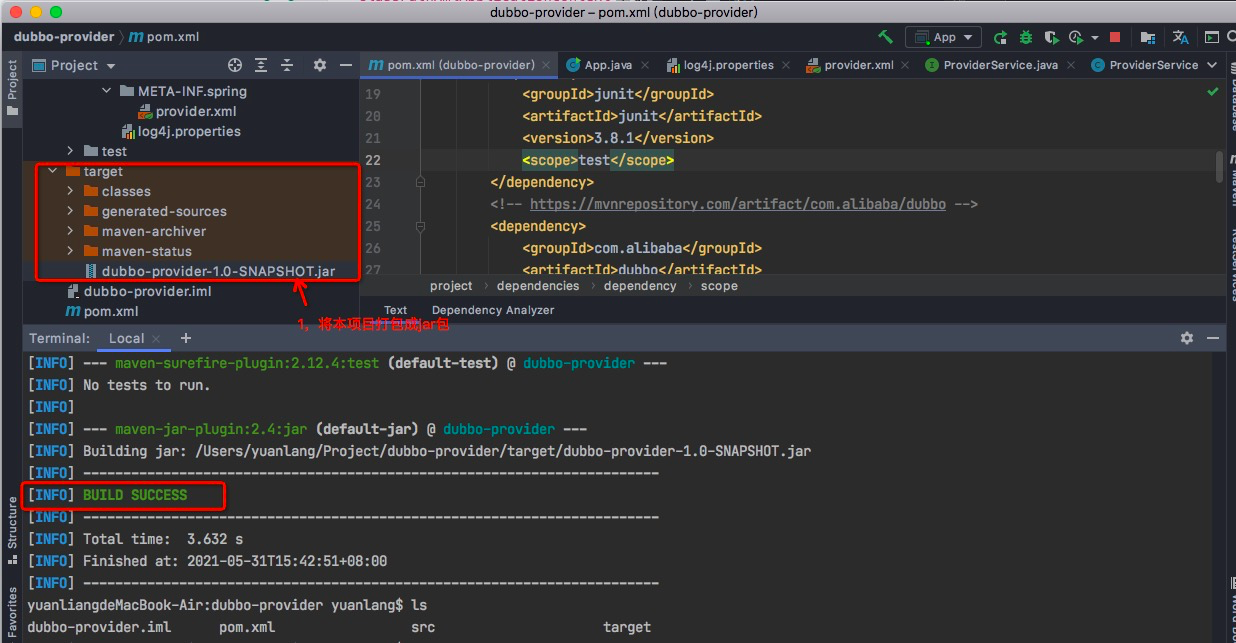This screenshot has height=643, width=1236.
Task: Expand the classes folder
Action: point(71,191)
